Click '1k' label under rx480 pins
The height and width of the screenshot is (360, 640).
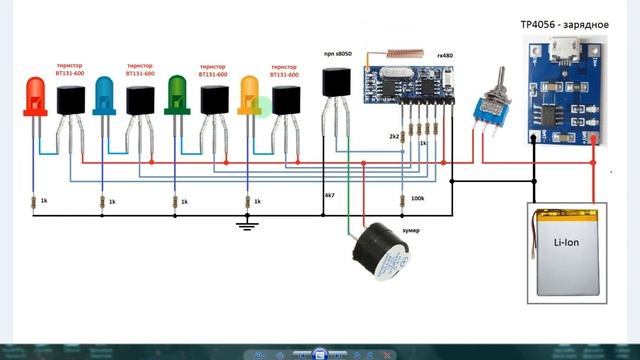[423, 143]
